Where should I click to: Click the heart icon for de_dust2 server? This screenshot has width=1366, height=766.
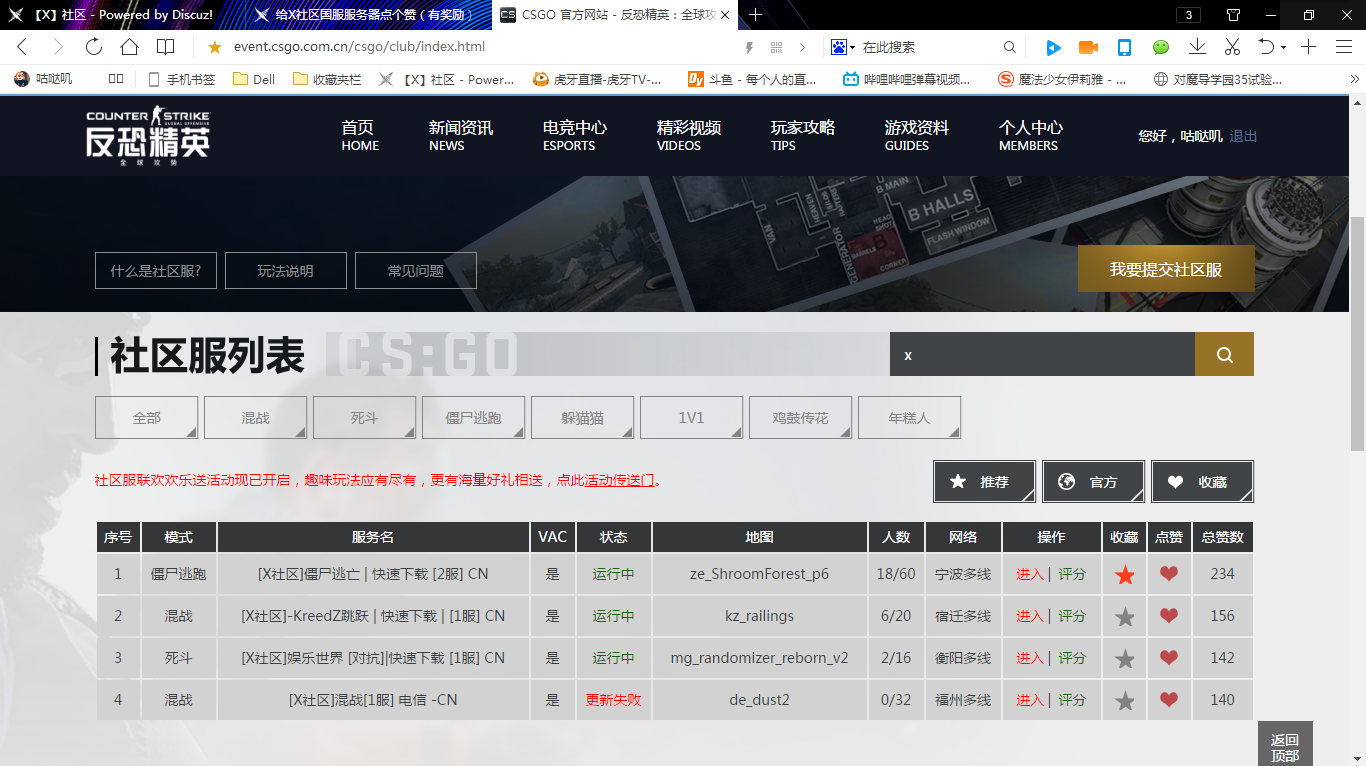click(1168, 700)
